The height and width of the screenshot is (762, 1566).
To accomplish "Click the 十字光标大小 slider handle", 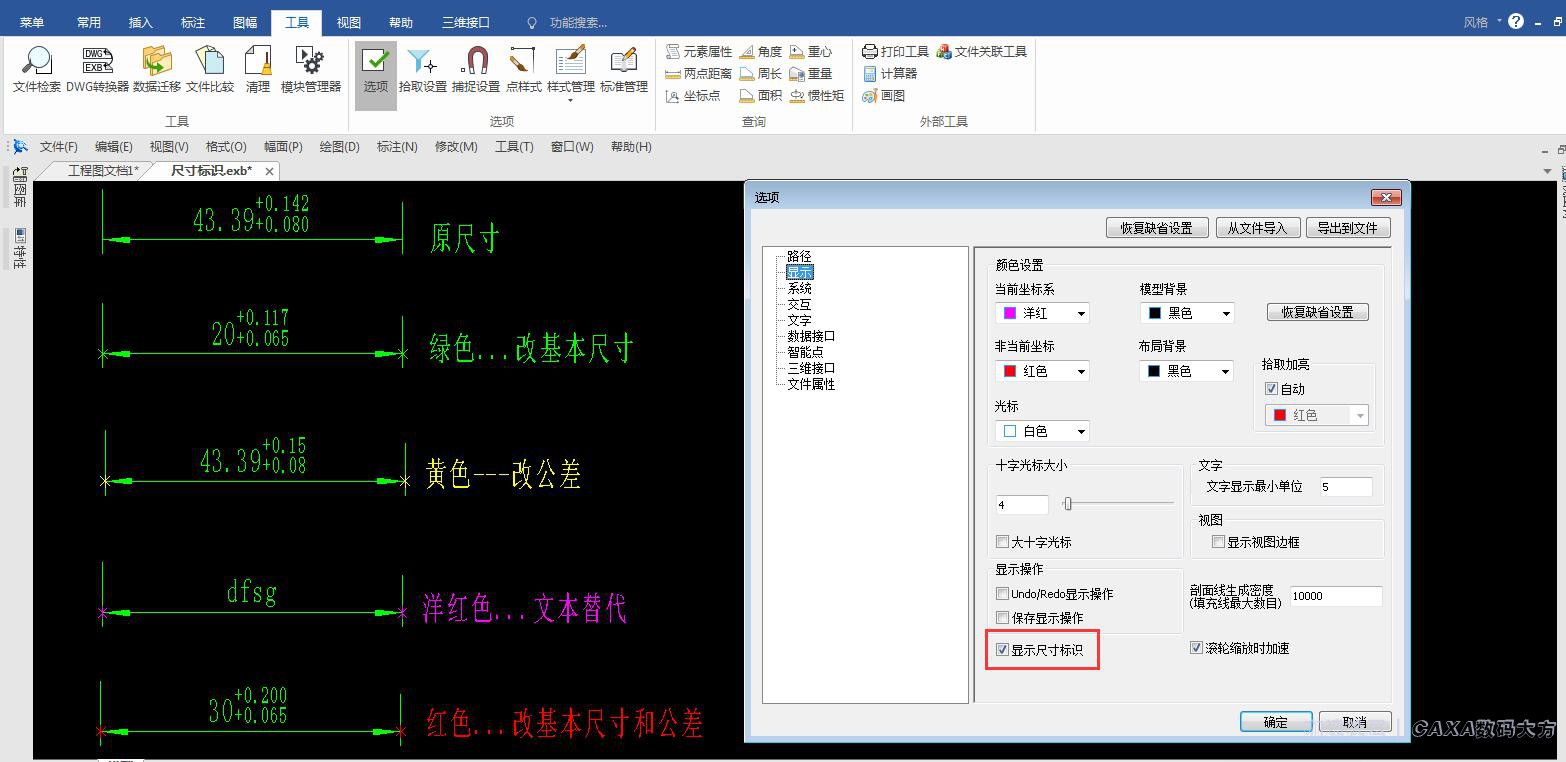I will click(1068, 503).
